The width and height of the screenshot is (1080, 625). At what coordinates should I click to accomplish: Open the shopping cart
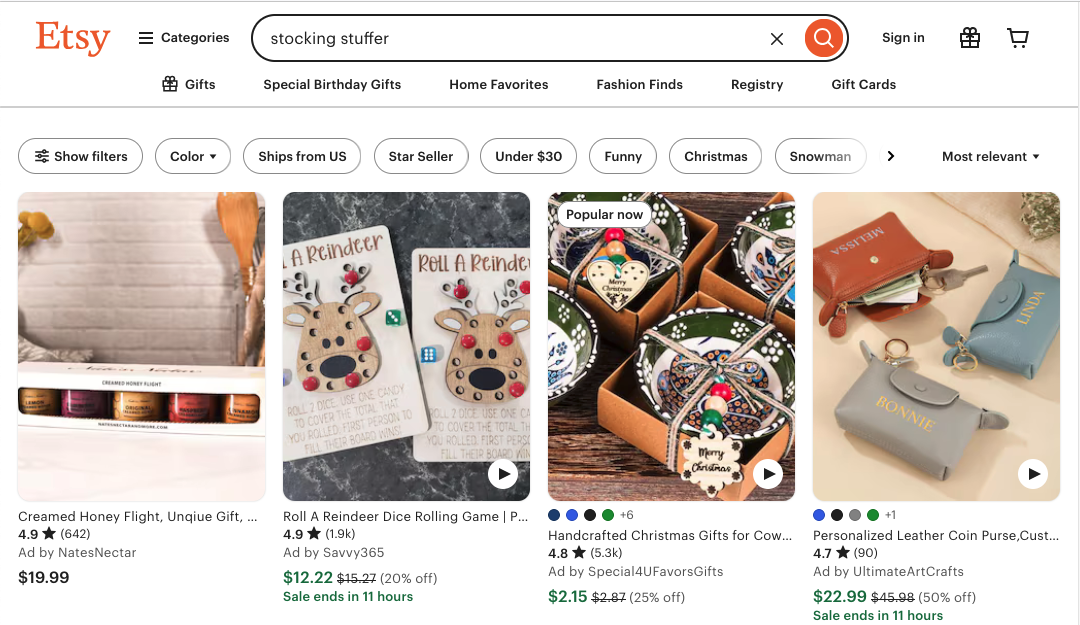(1017, 38)
